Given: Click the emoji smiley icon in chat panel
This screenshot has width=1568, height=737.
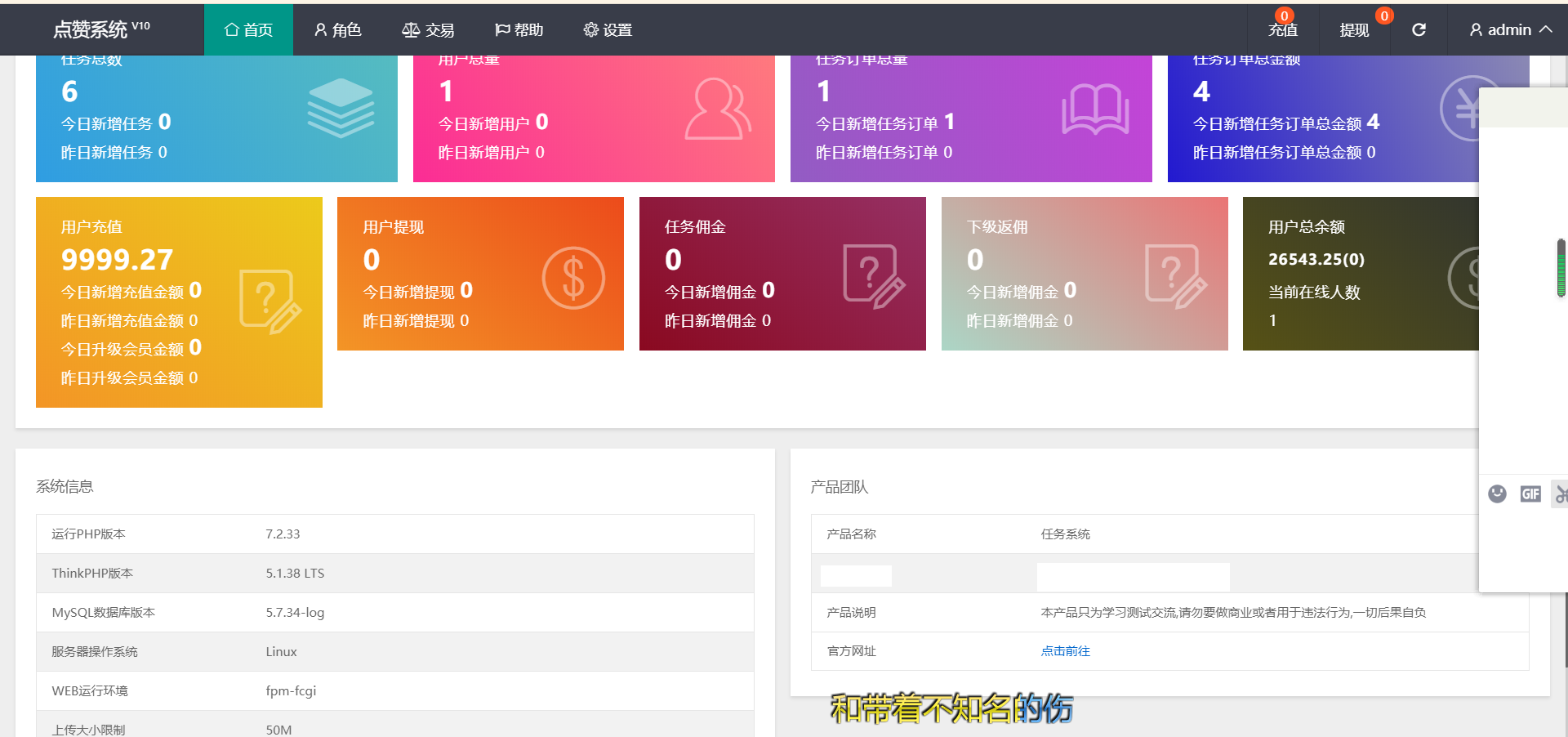Looking at the screenshot, I should click(x=1497, y=494).
